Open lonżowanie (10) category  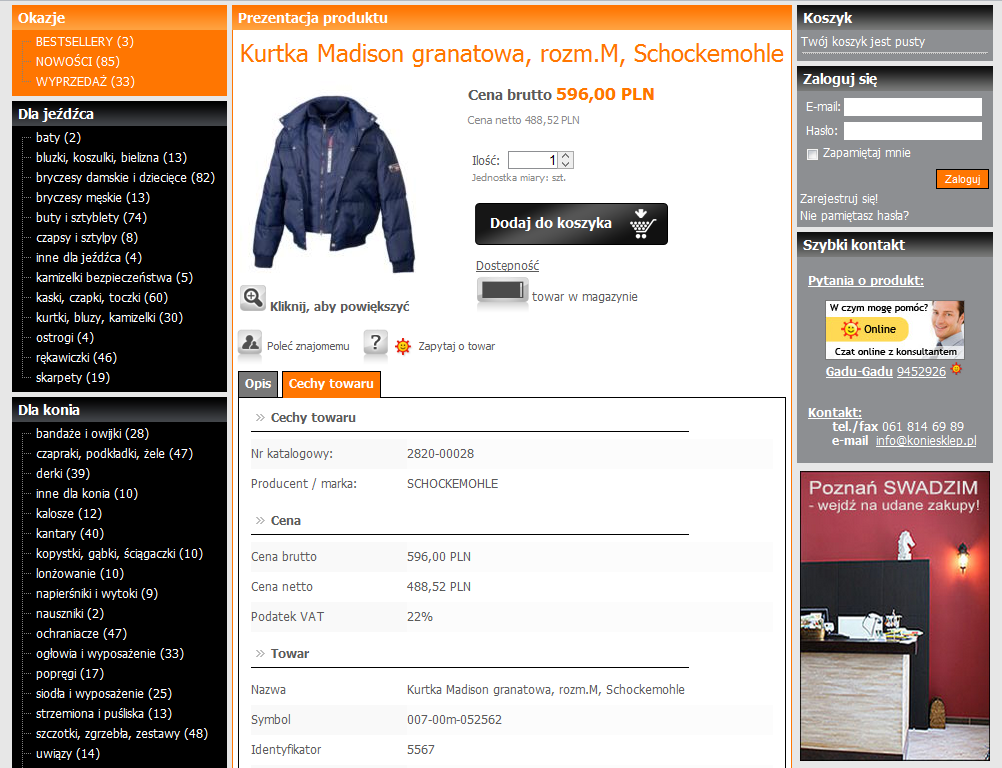80,574
